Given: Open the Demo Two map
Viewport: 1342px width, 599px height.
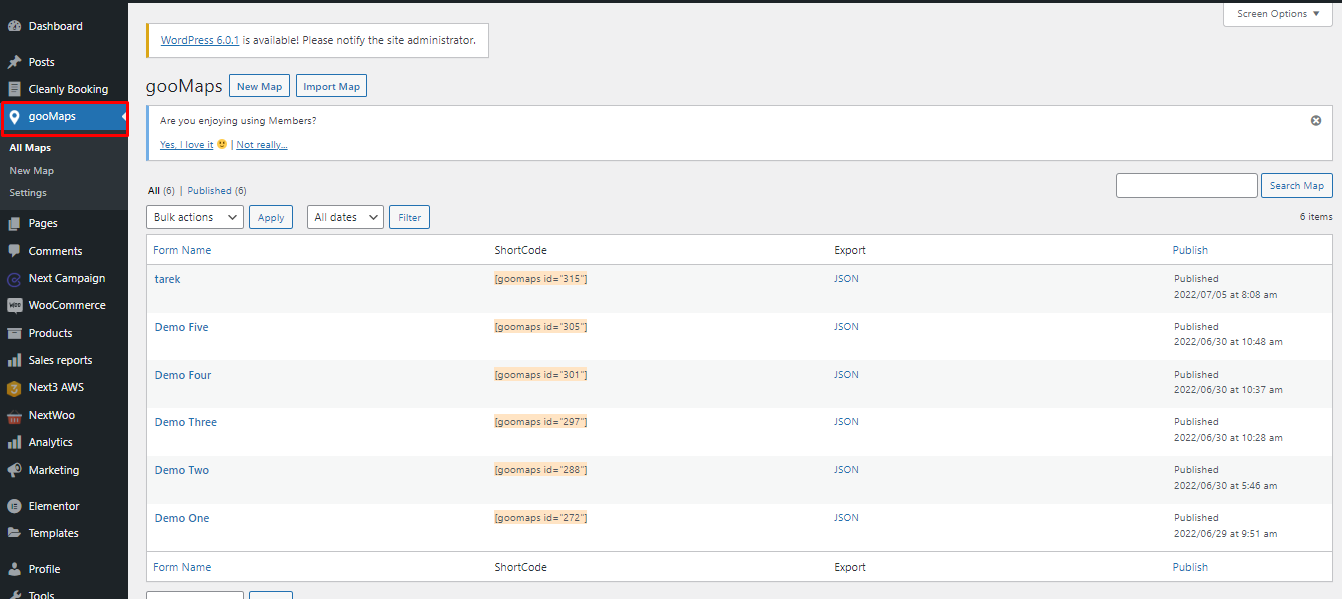Looking at the screenshot, I should 182,470.
